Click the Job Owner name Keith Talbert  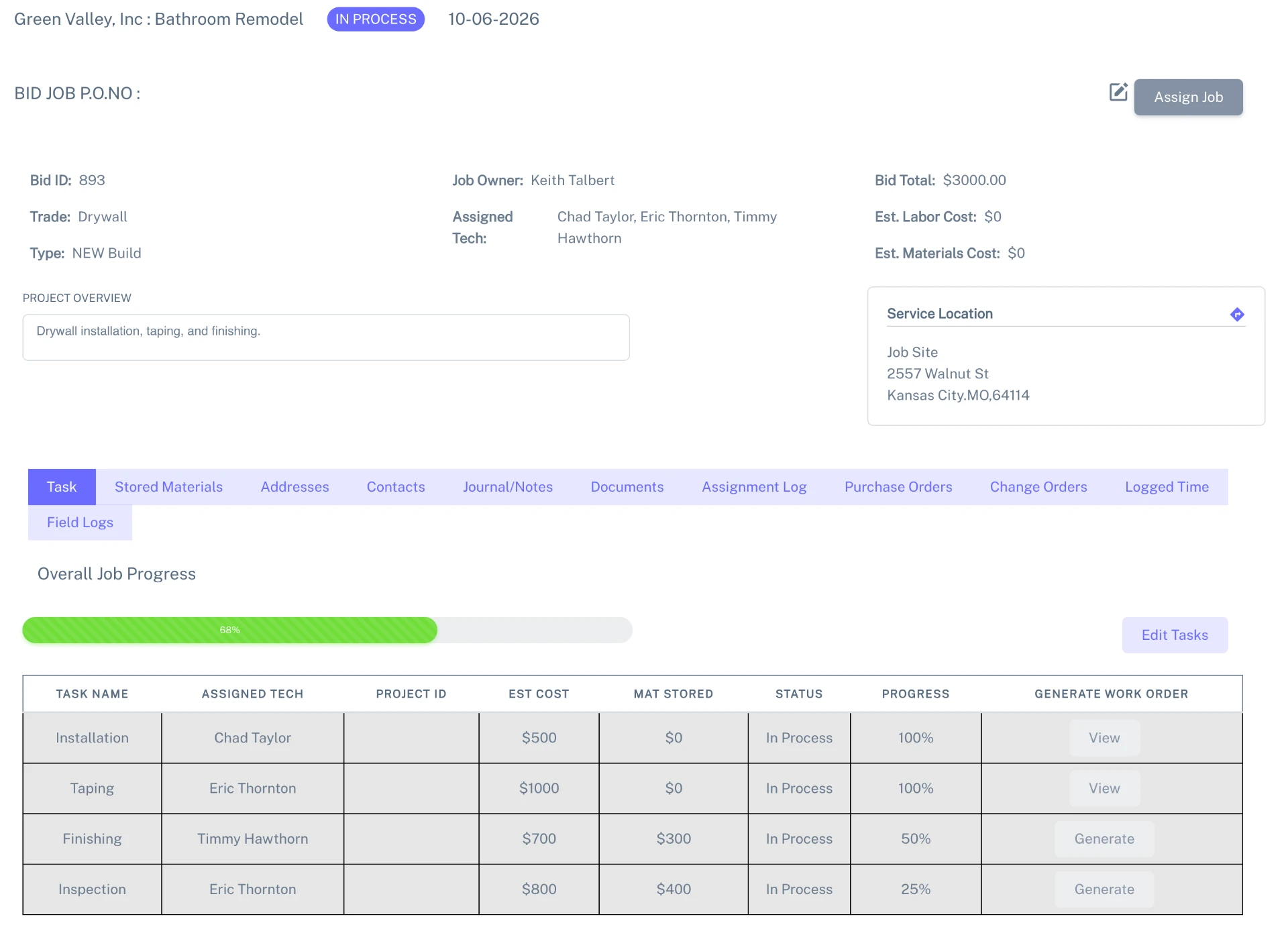[x=572, y=180]
